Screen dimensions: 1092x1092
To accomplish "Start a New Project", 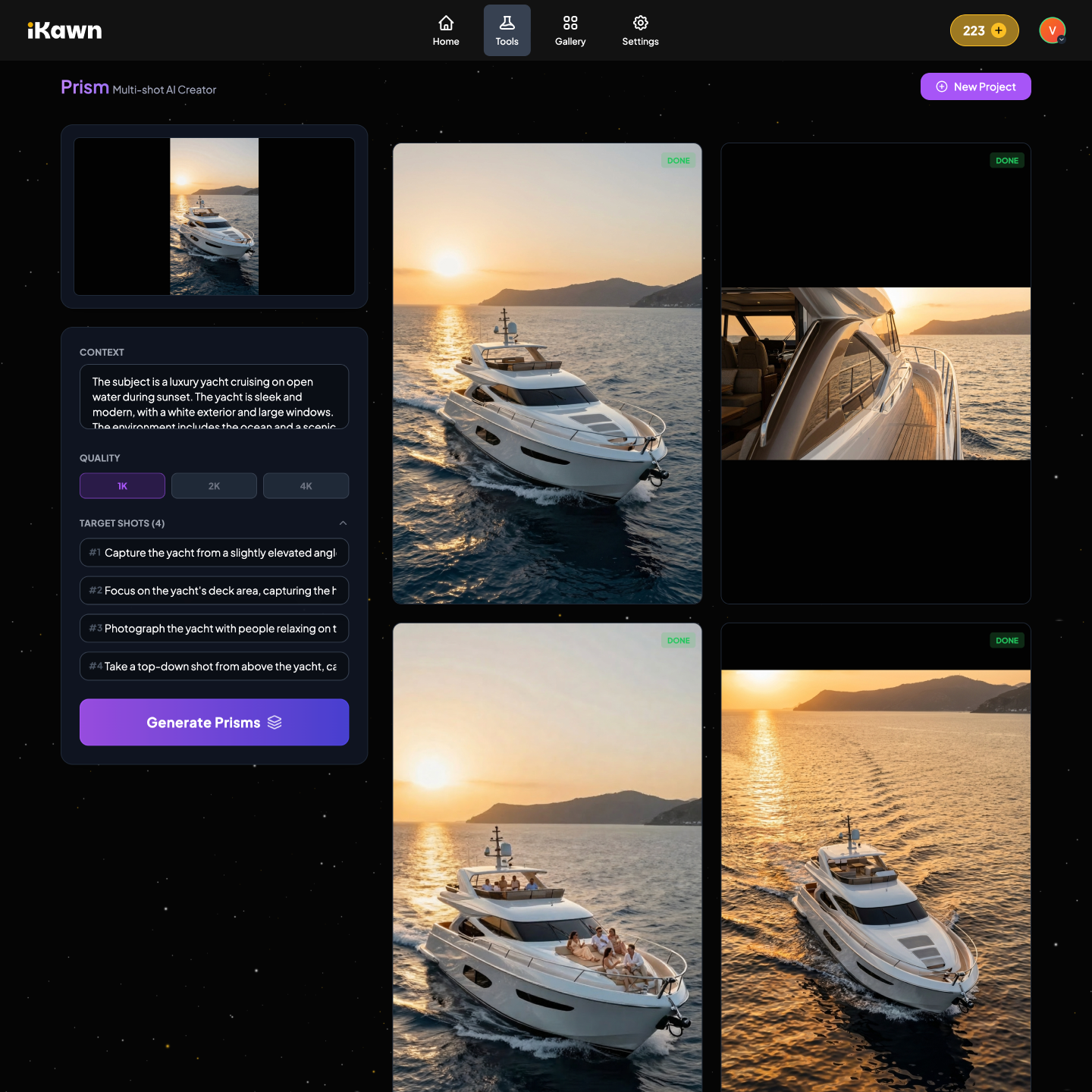I will [975, 86].
